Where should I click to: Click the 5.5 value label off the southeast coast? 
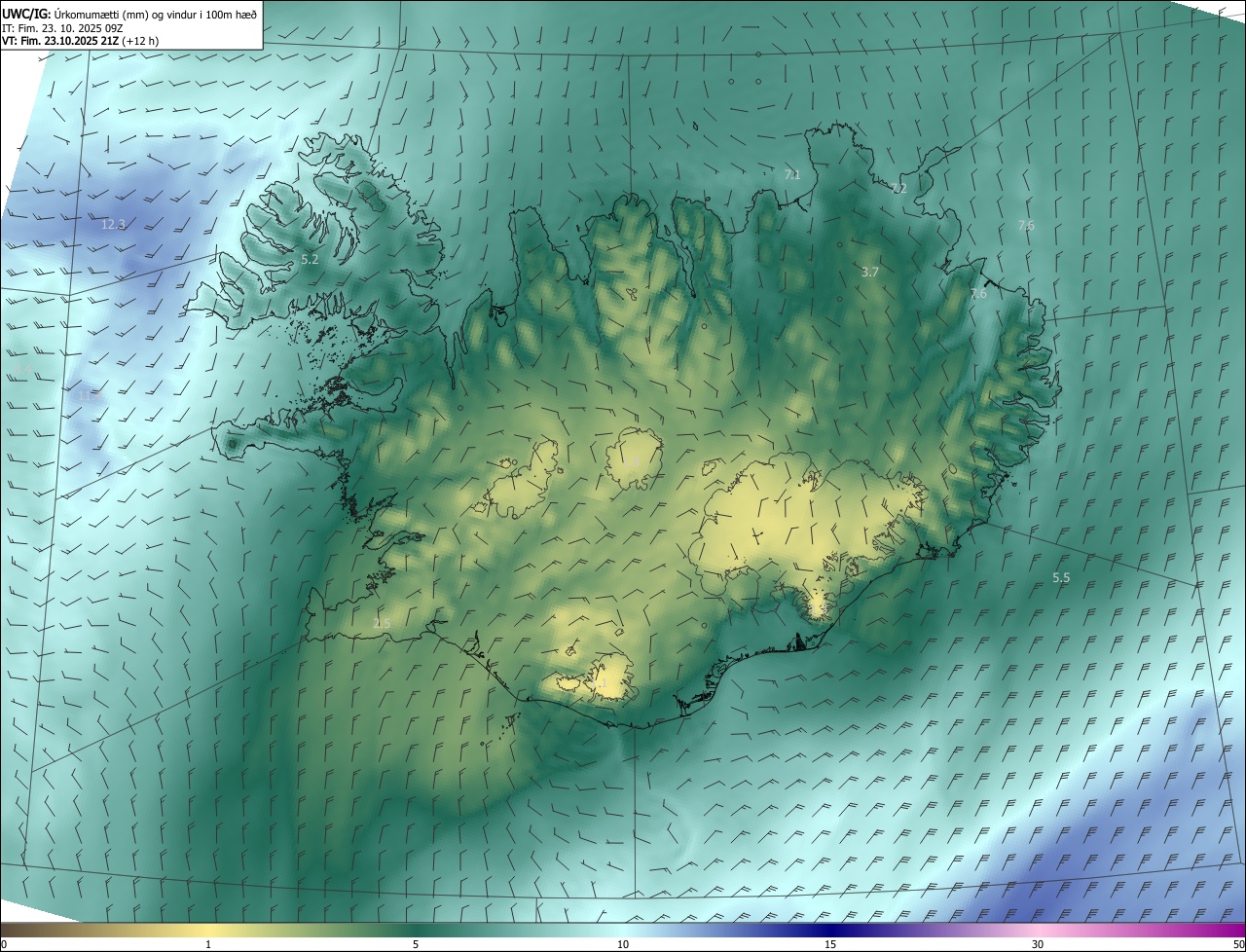(x=1061, y=578)
